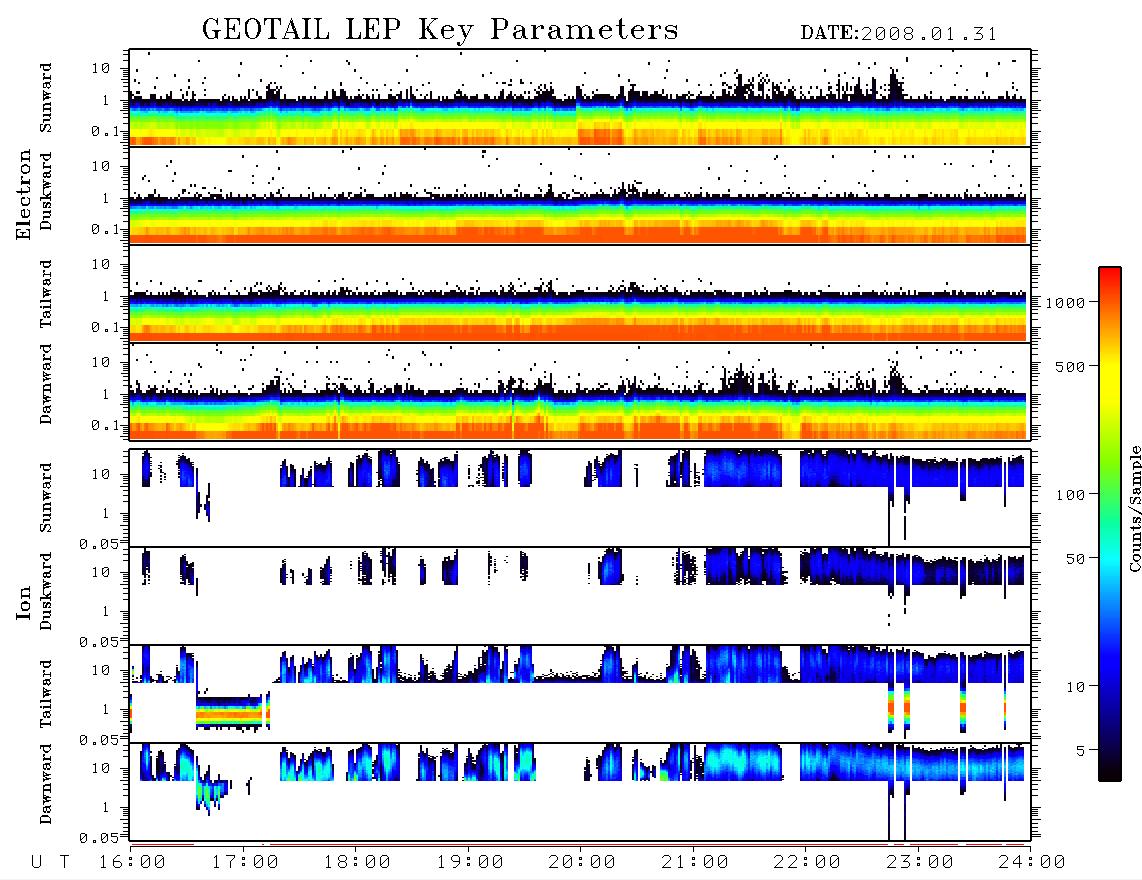
Task: Select the "17:00" time tick label
Action: (245, 863)
